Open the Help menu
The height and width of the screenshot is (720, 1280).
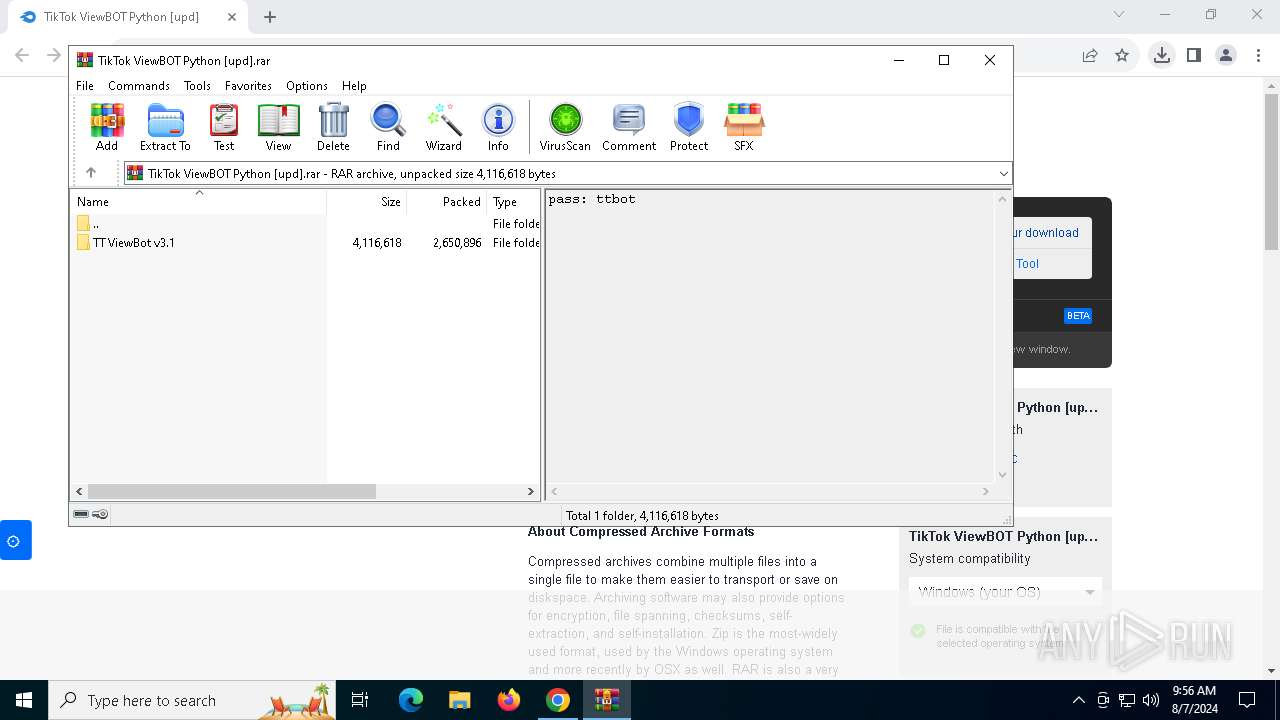click(354, 86)
